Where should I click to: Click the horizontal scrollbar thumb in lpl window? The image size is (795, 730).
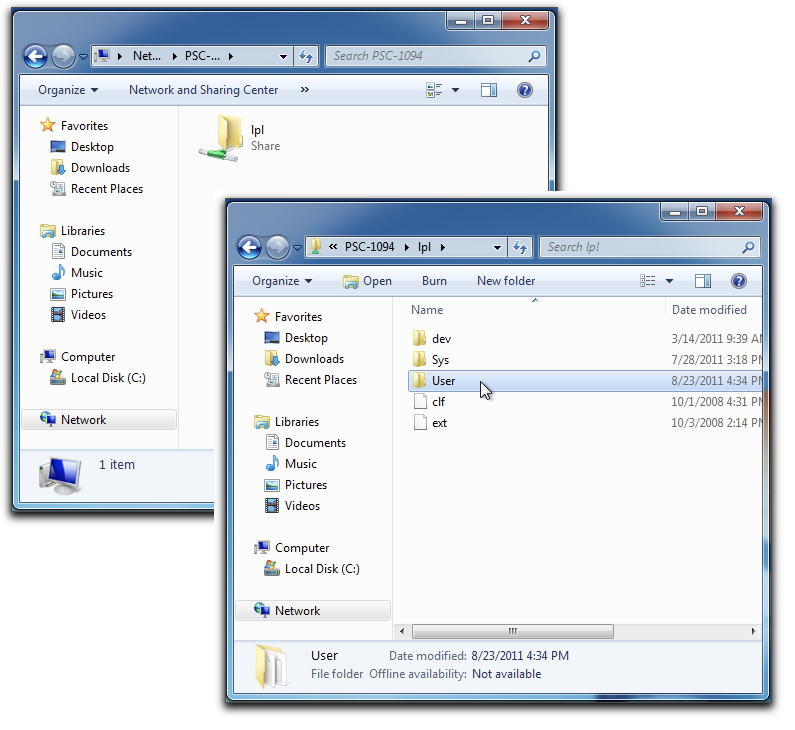pyautogui.click(x=513, y=632)
